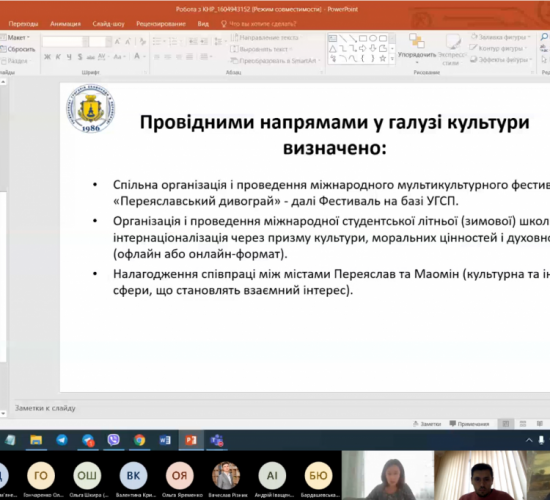The width and height of the screenshot is (550, 500).
Task: Launch Google Chrome from taskbar
Action: click(139, 440)
